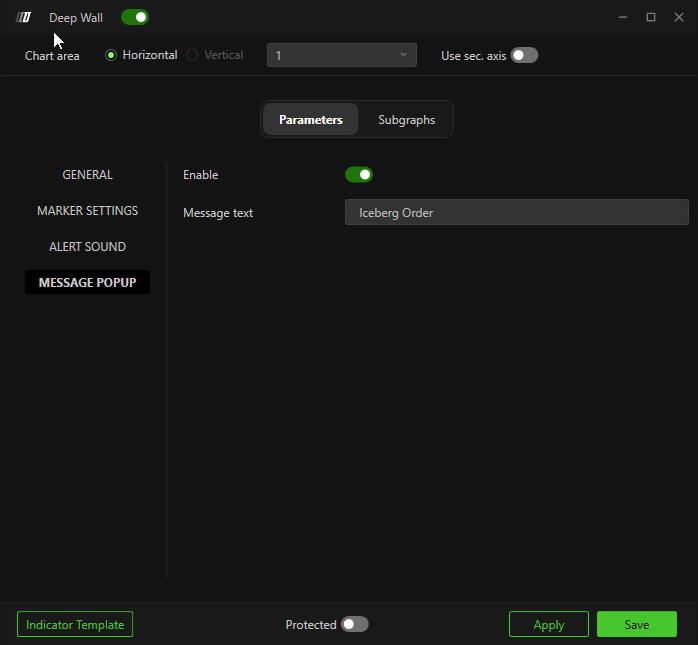Screen dimensions: 698x645
Task: Switch to the Subgraphs tab
Action: pos(406,120)
